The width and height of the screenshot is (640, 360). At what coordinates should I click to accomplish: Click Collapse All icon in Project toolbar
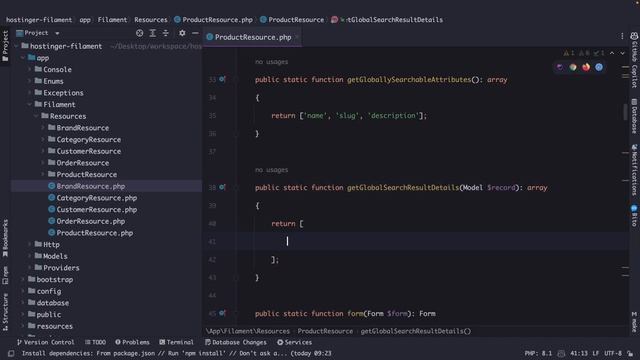click(166, 33)
